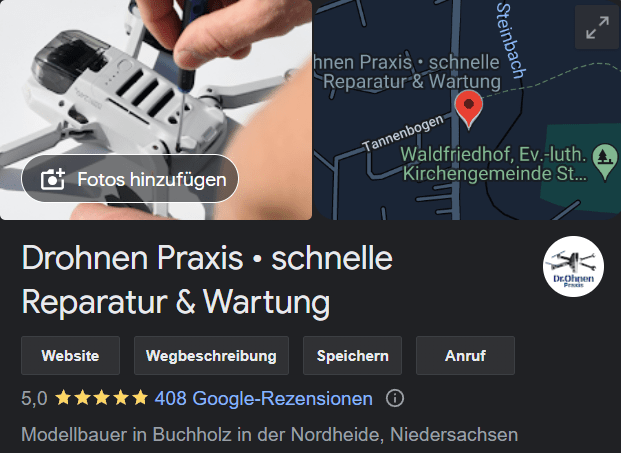
Task: Save the business with Speichern
Action: pyautogui.click(x=352, y=356)
